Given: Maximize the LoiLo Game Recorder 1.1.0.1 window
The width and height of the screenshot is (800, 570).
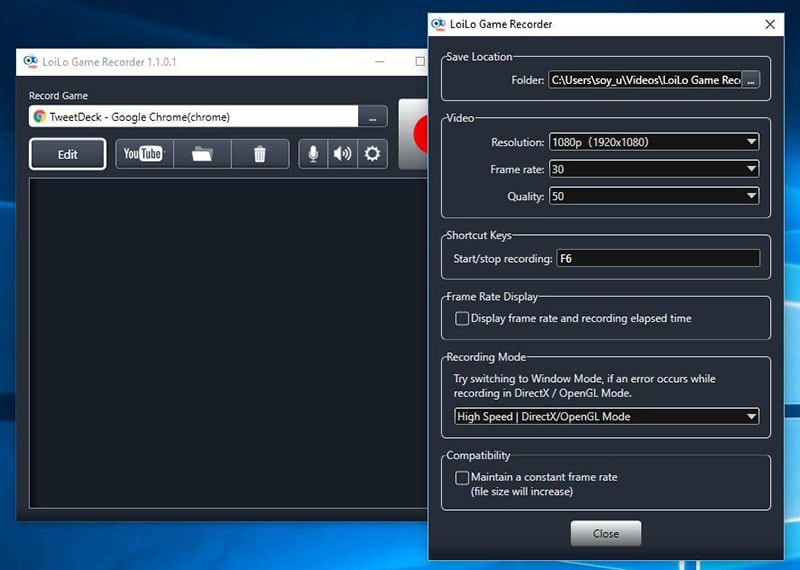Looking at the screenshot, I should [x=420, y=62].
